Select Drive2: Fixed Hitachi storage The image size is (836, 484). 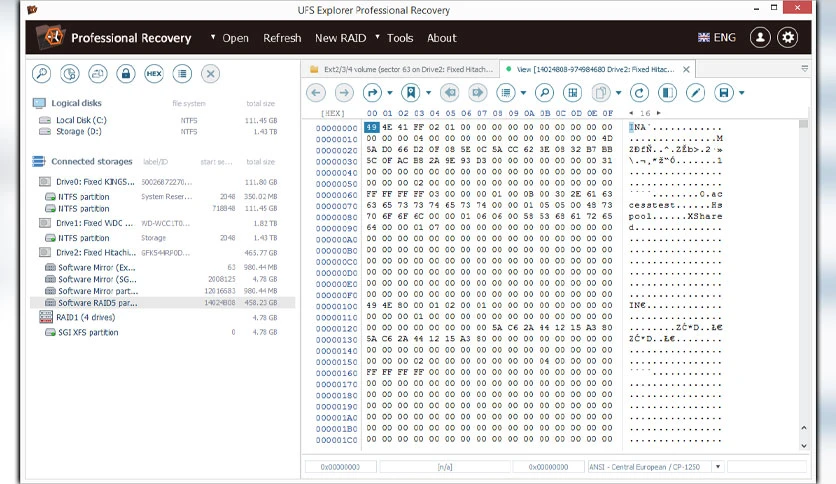(x=96, y=253)
